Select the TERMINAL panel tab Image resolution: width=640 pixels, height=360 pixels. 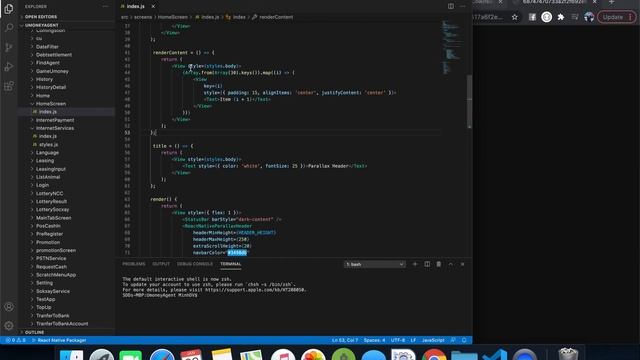point(231,264)
